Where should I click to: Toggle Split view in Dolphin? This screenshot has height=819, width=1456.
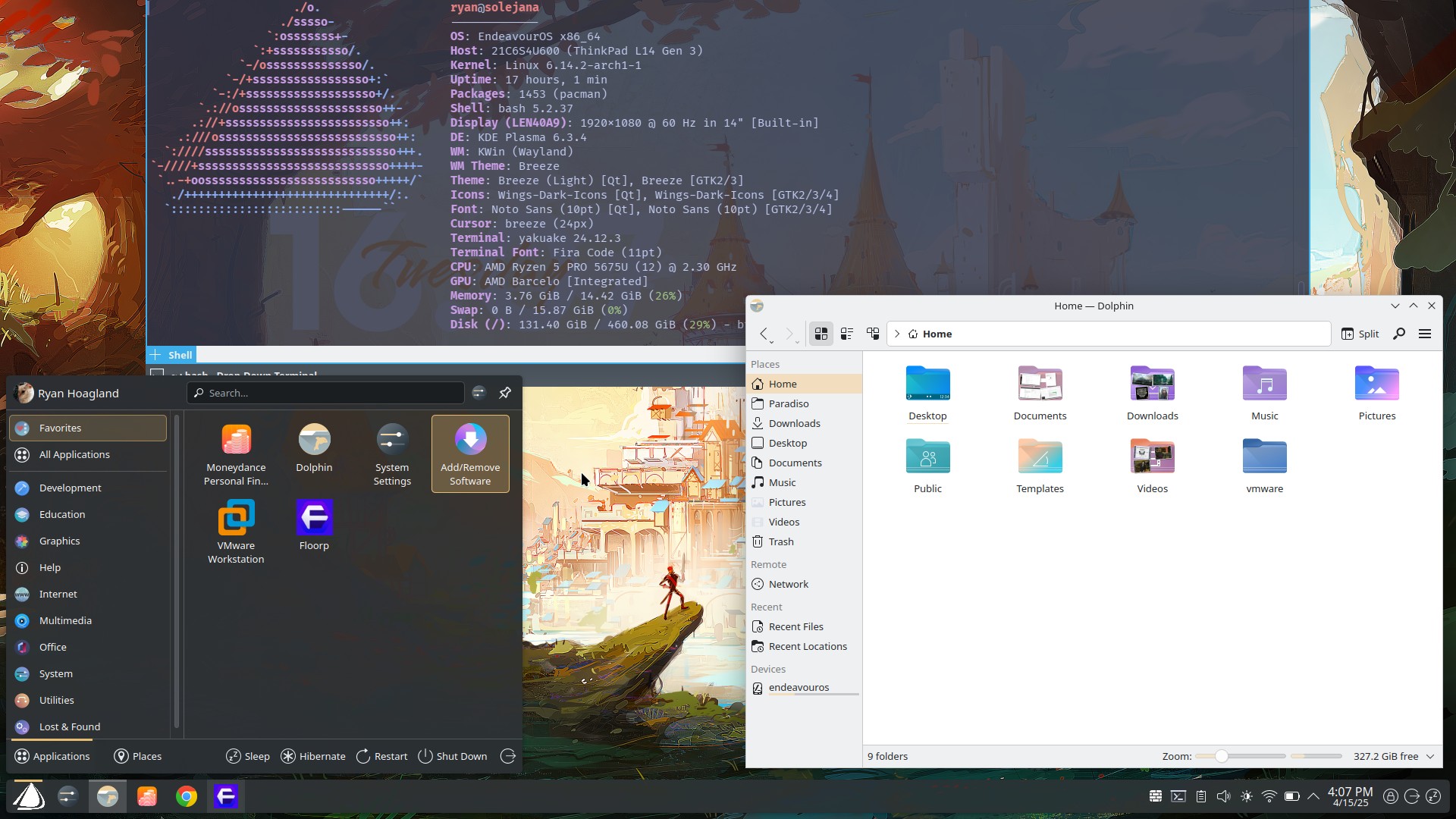(x=1360, y=334)
